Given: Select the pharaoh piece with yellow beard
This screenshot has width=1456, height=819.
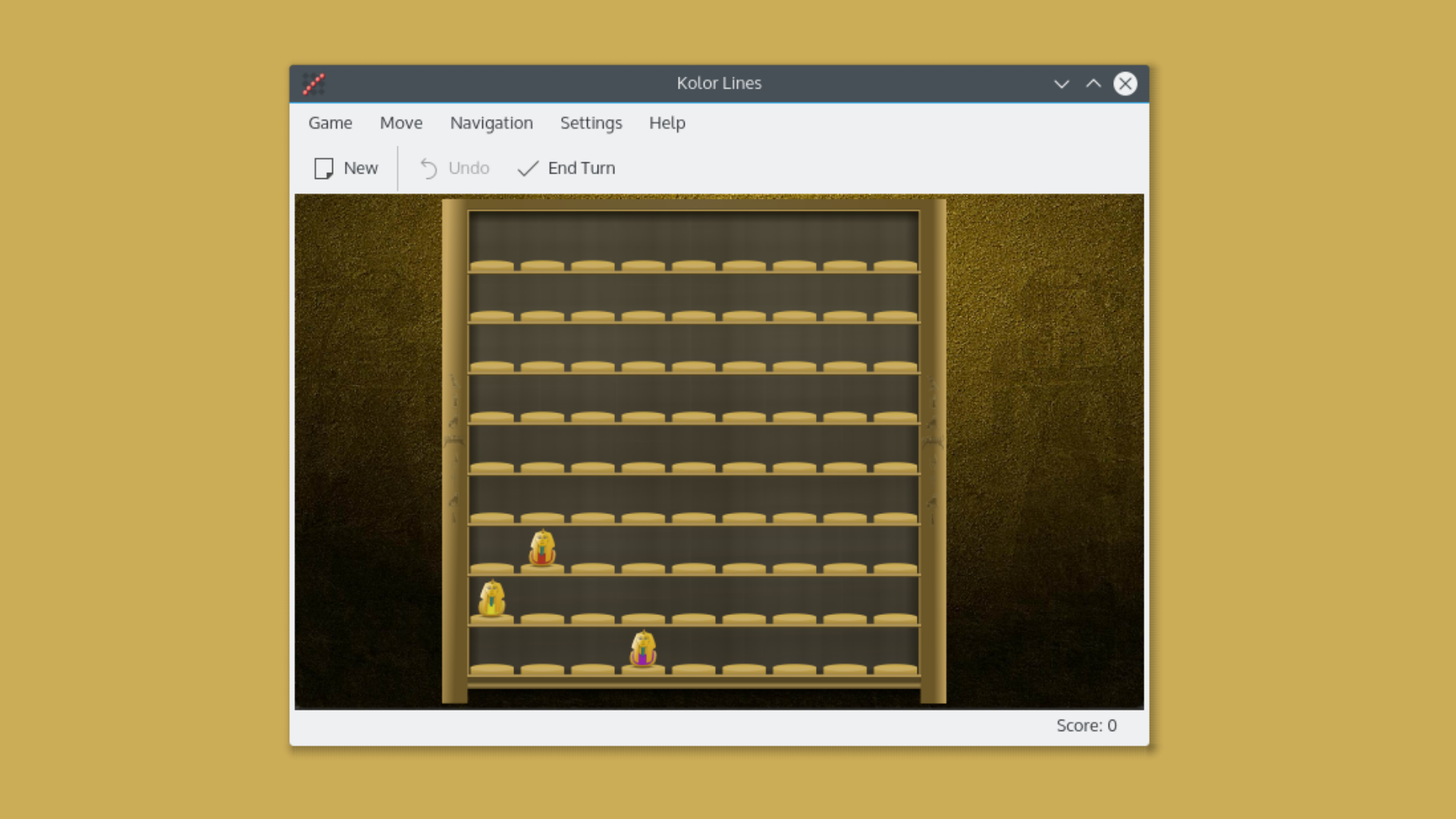Looking at the screenshot, I should click(x=492, y=598).
